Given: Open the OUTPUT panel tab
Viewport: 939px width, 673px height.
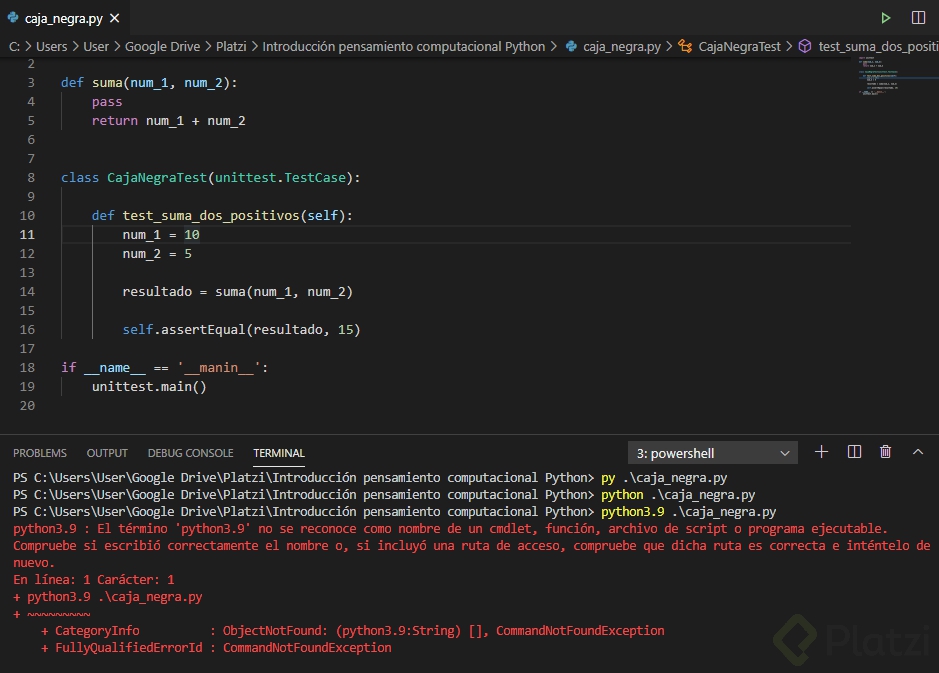Looking at the screenshot, I should pyautogui.click(x=107, y=453).
